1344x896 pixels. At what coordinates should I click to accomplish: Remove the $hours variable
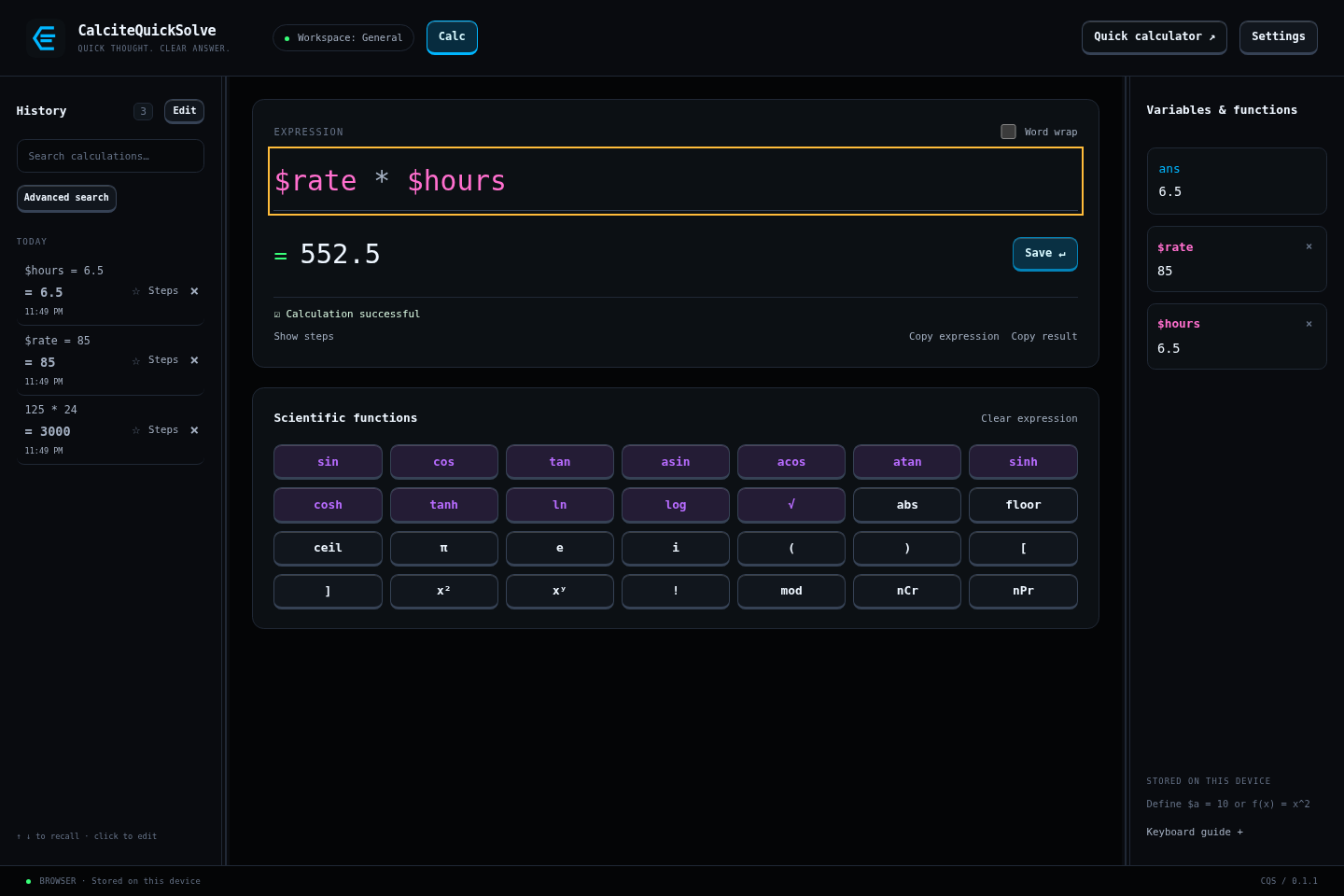tap(1309, 324)
